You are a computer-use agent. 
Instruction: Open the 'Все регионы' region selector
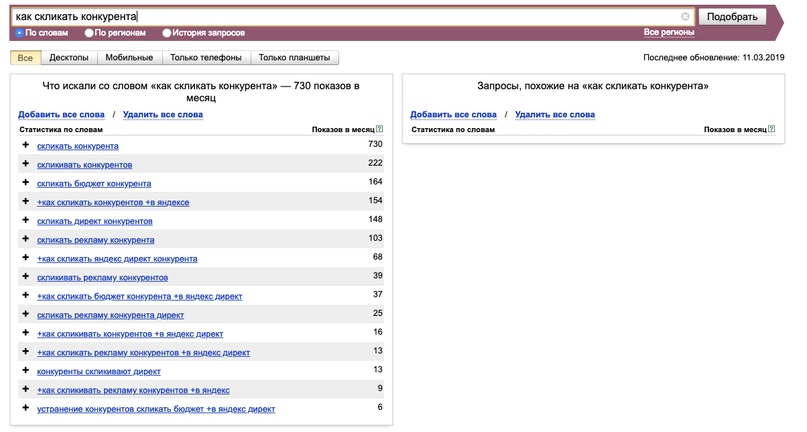(669, 33)
